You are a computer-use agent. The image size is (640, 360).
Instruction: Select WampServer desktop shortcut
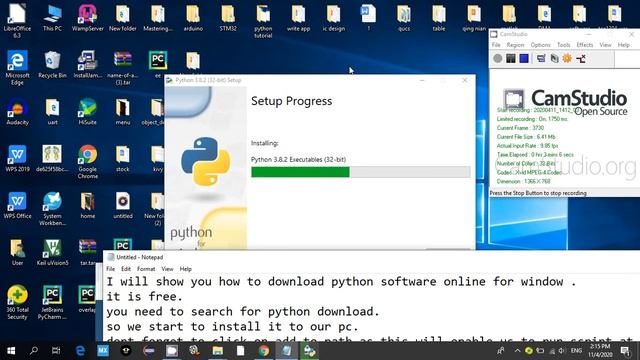pyautogui.click(x=87, y=18)
